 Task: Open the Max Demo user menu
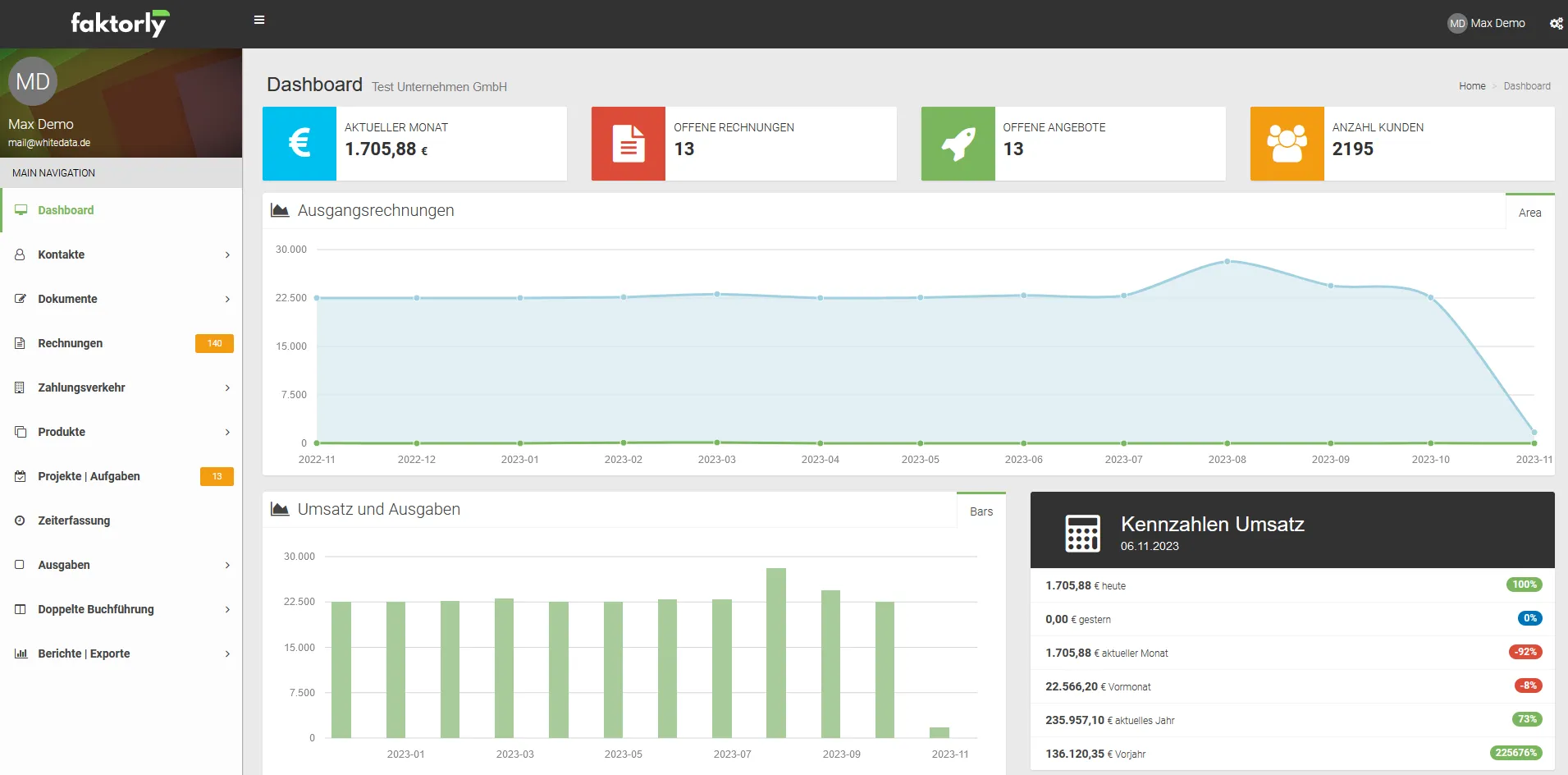(x=1487, y=24)
